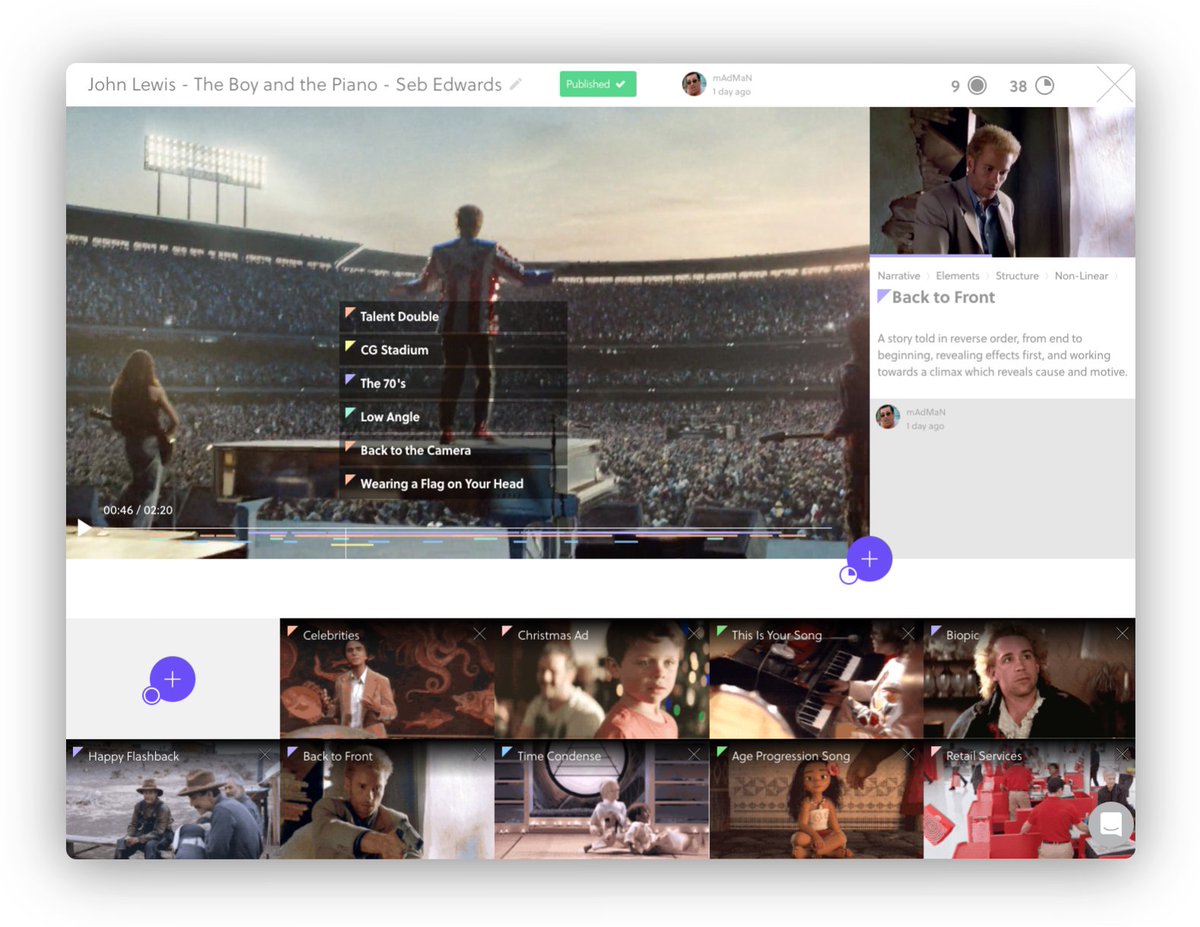Remove the Christmas Ad reference
Viewport: 1200px width, 927px height.
(694, 634)
